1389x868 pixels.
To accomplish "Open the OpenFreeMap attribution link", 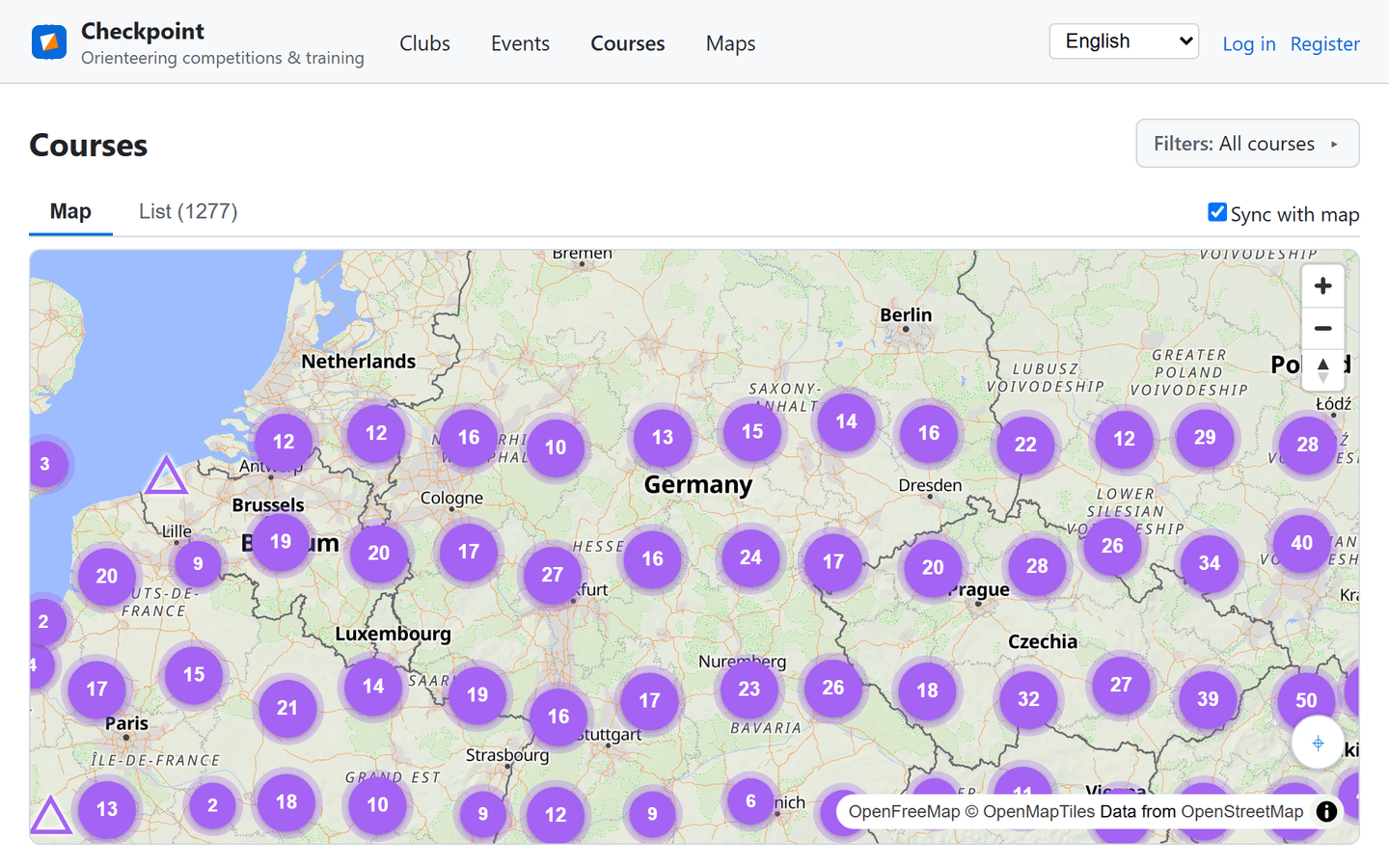I will tap(905, 811).
